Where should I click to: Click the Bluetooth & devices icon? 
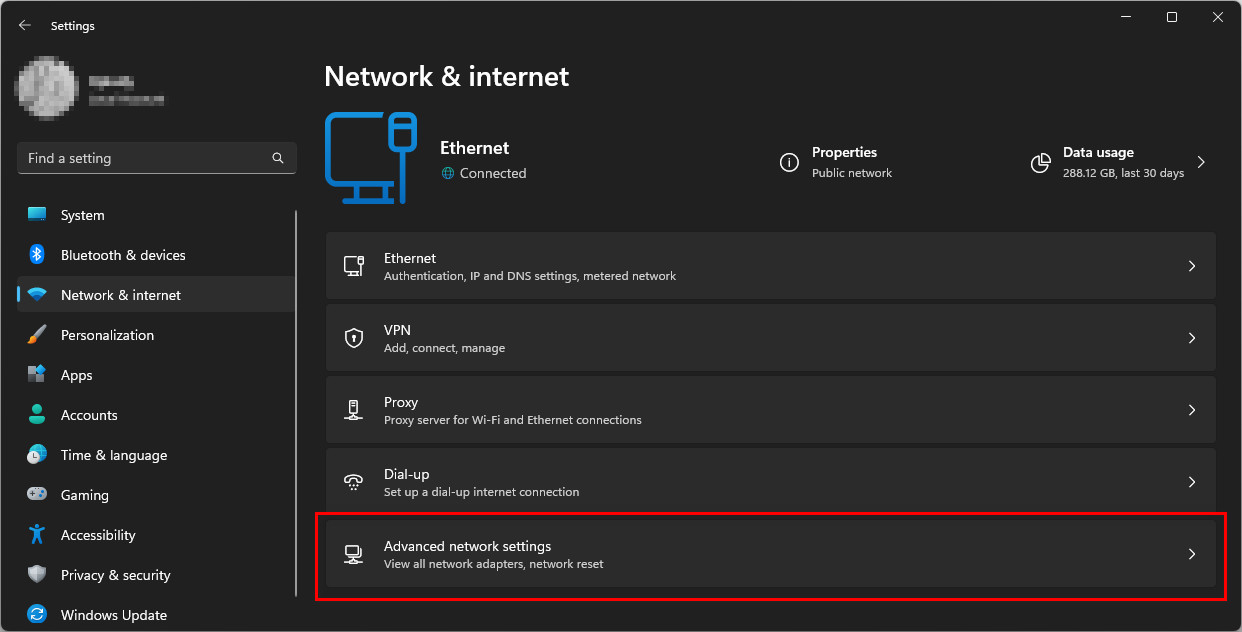pyautogui.click(x=37, y=255)
